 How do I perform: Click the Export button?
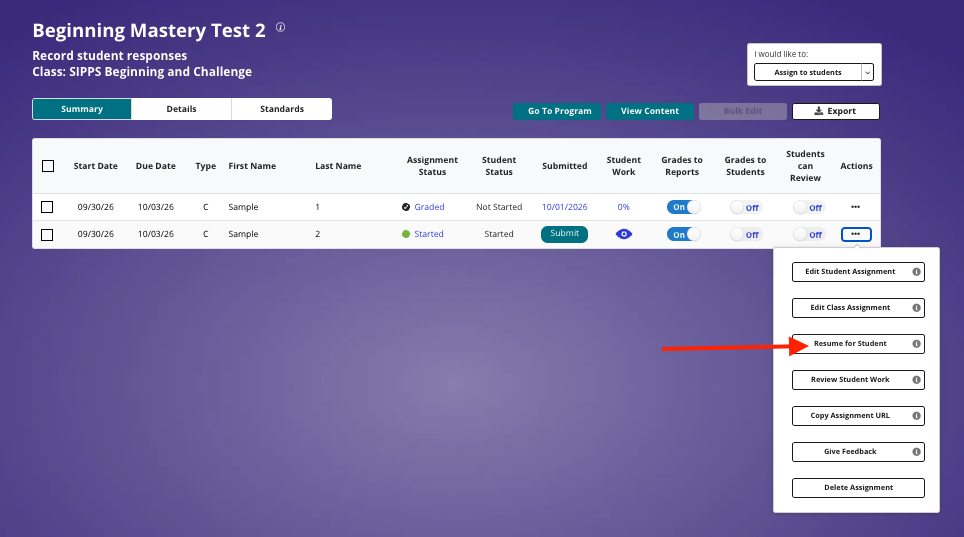[x=836, y=111]
